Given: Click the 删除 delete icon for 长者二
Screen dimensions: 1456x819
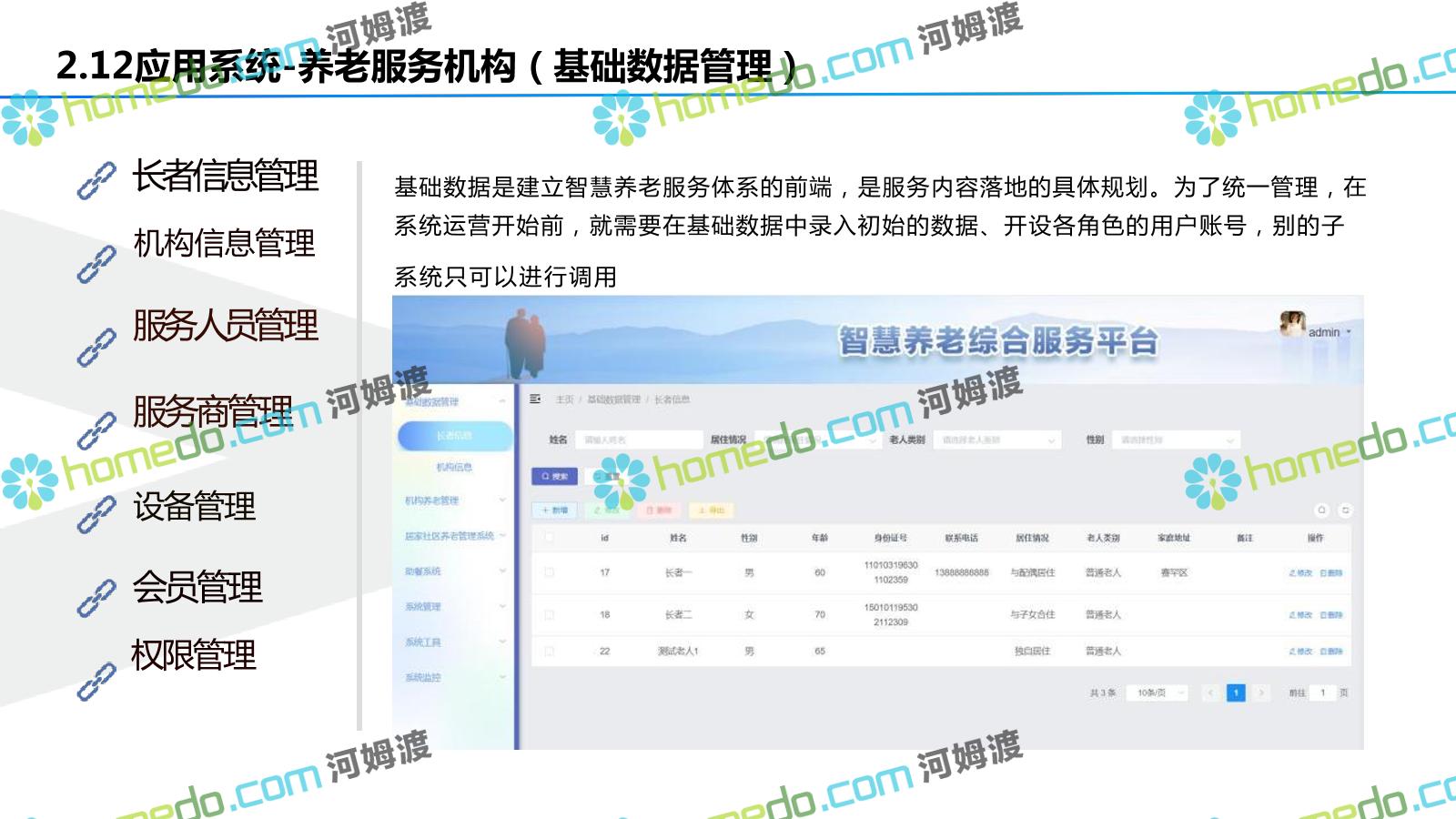Looking at the screenshot, I should (1331, 615).
